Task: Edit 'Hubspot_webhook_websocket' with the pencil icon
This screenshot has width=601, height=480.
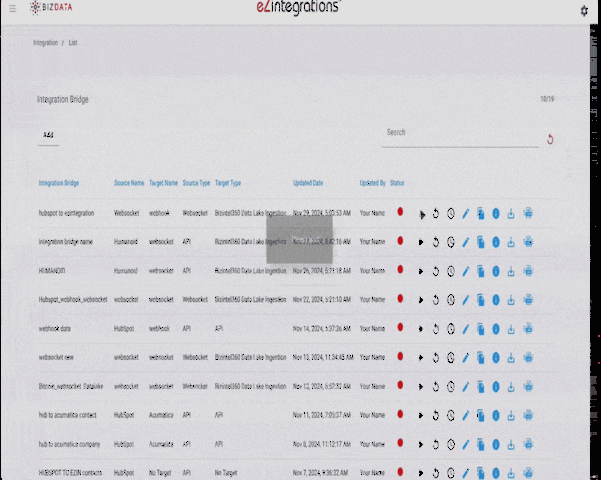Action: [x=466, y=299]
